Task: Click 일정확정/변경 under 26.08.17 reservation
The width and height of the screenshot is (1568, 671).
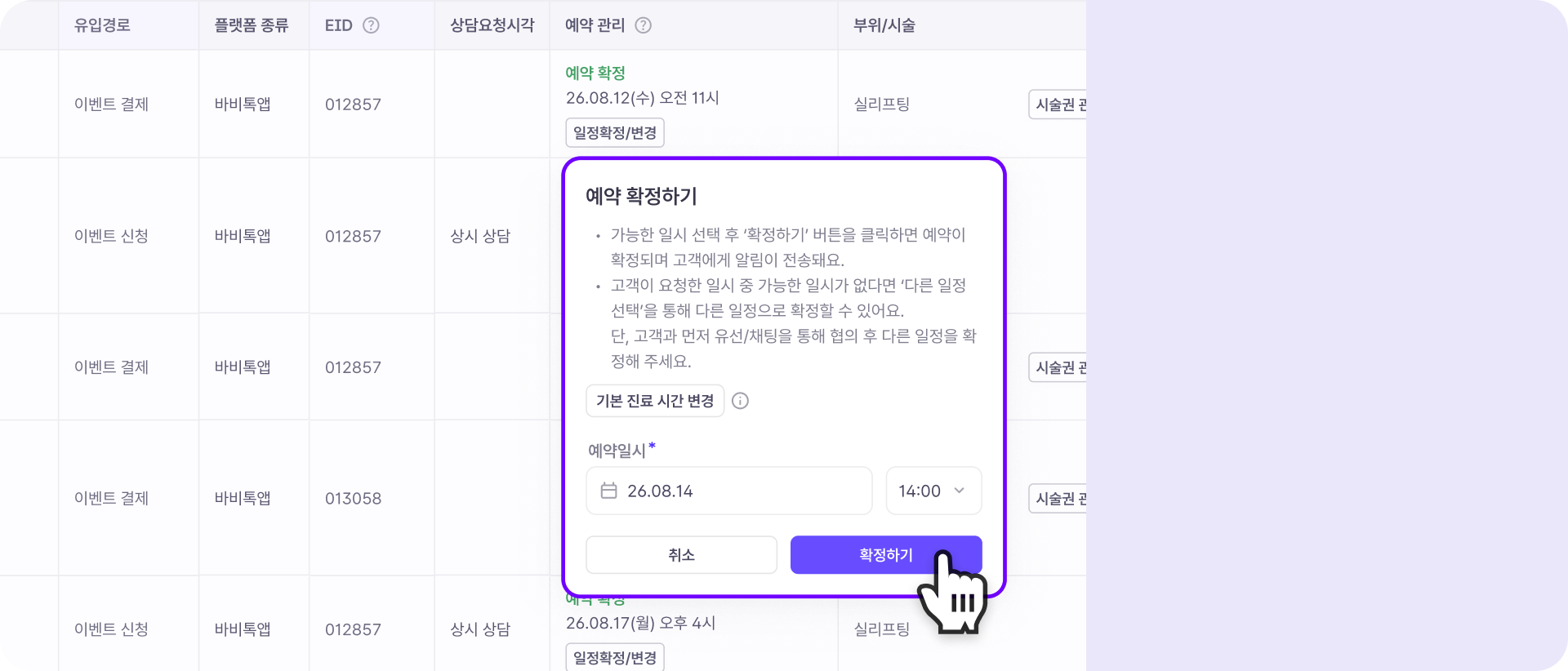Action: pos(615,657)
